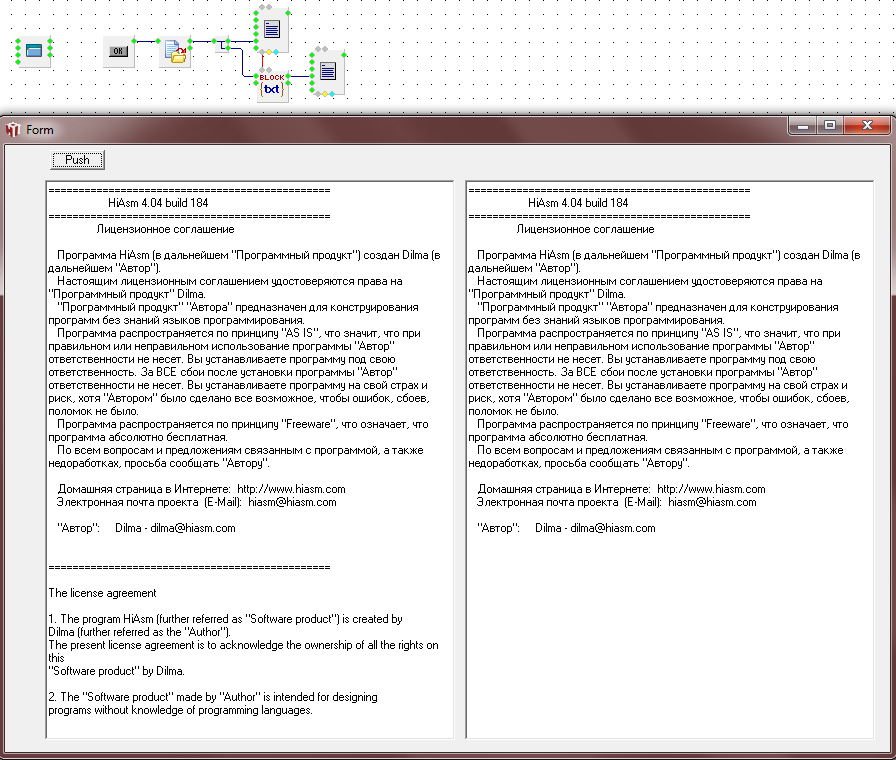
Task: Click '"Software product" by Dilma.' line
Action: pyautogui.click(x=117, y=671)
